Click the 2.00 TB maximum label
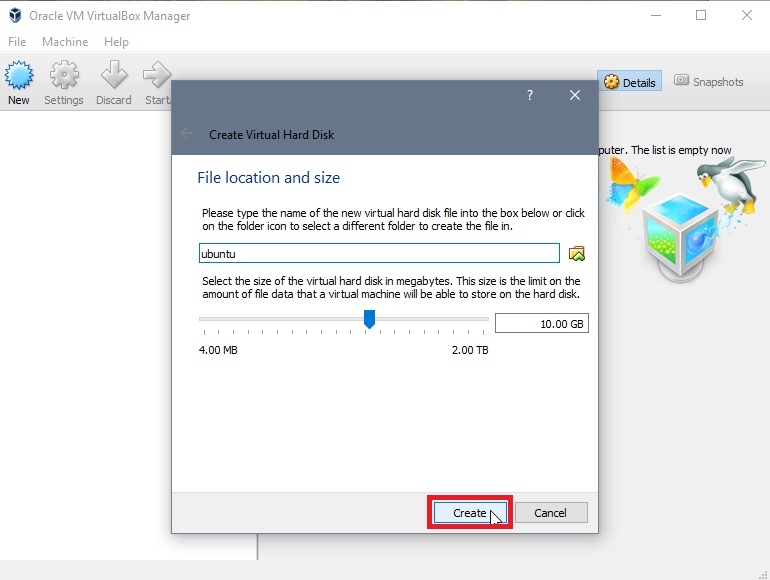The width and height of the screenshot is (770, 580). click(470, 350)
